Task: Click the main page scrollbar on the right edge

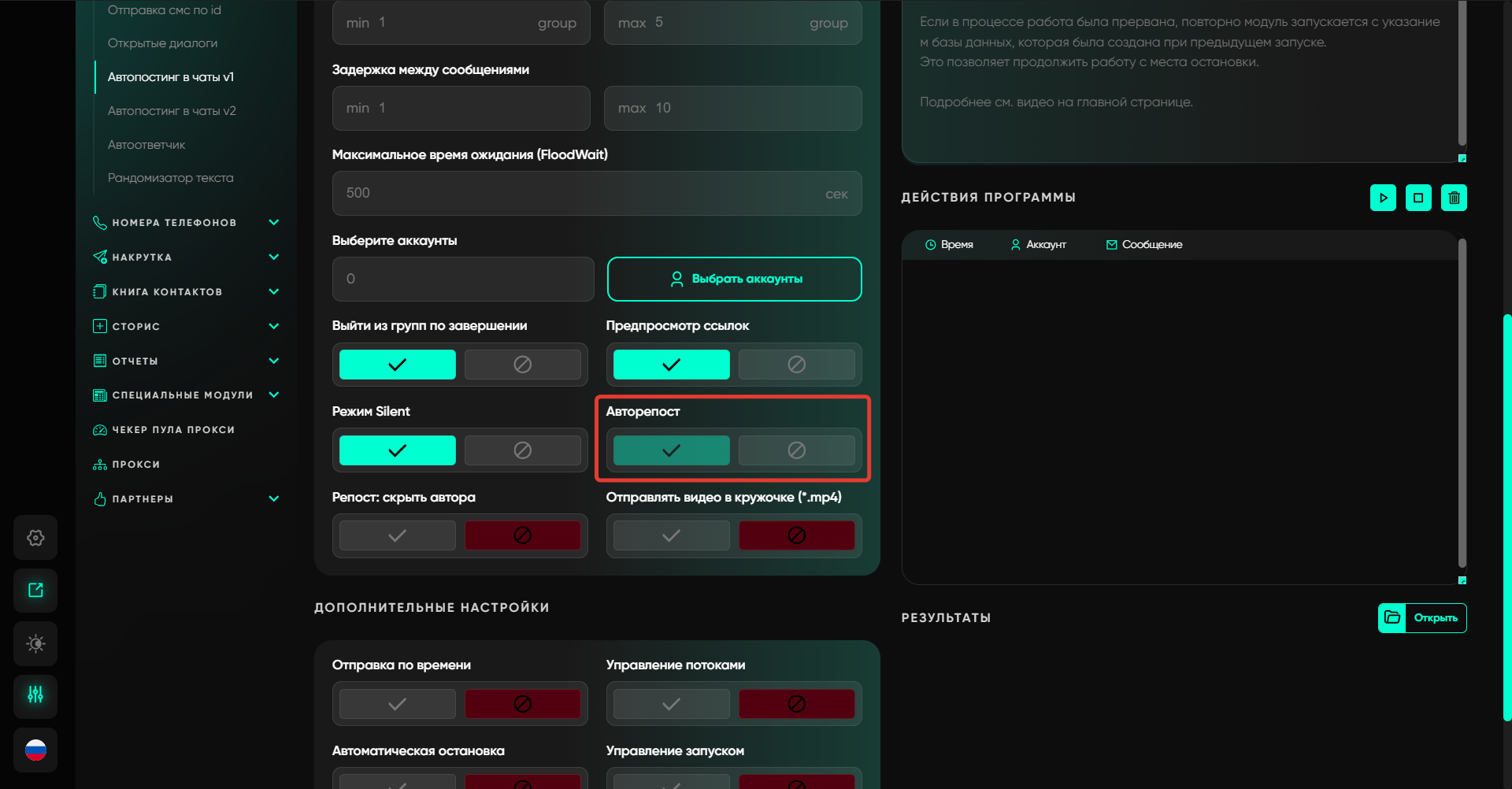Action: coord(1506,517)
